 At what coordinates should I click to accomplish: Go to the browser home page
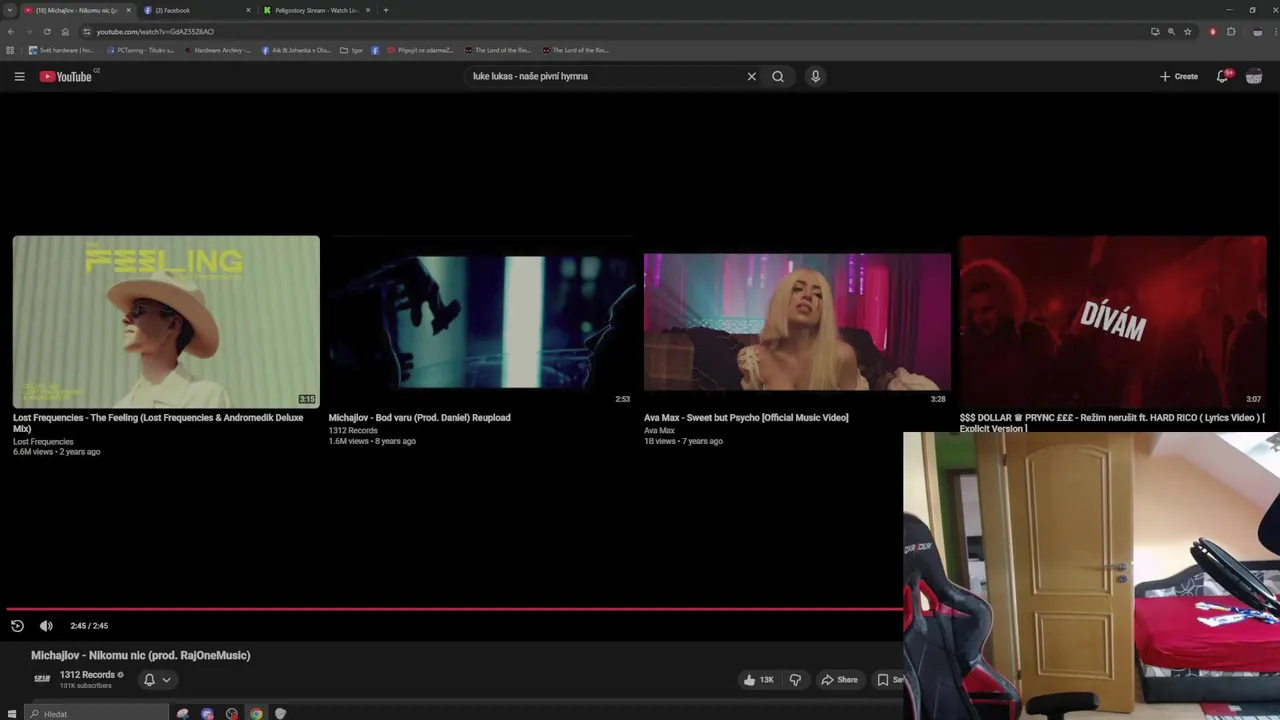(x=65, y=31)
